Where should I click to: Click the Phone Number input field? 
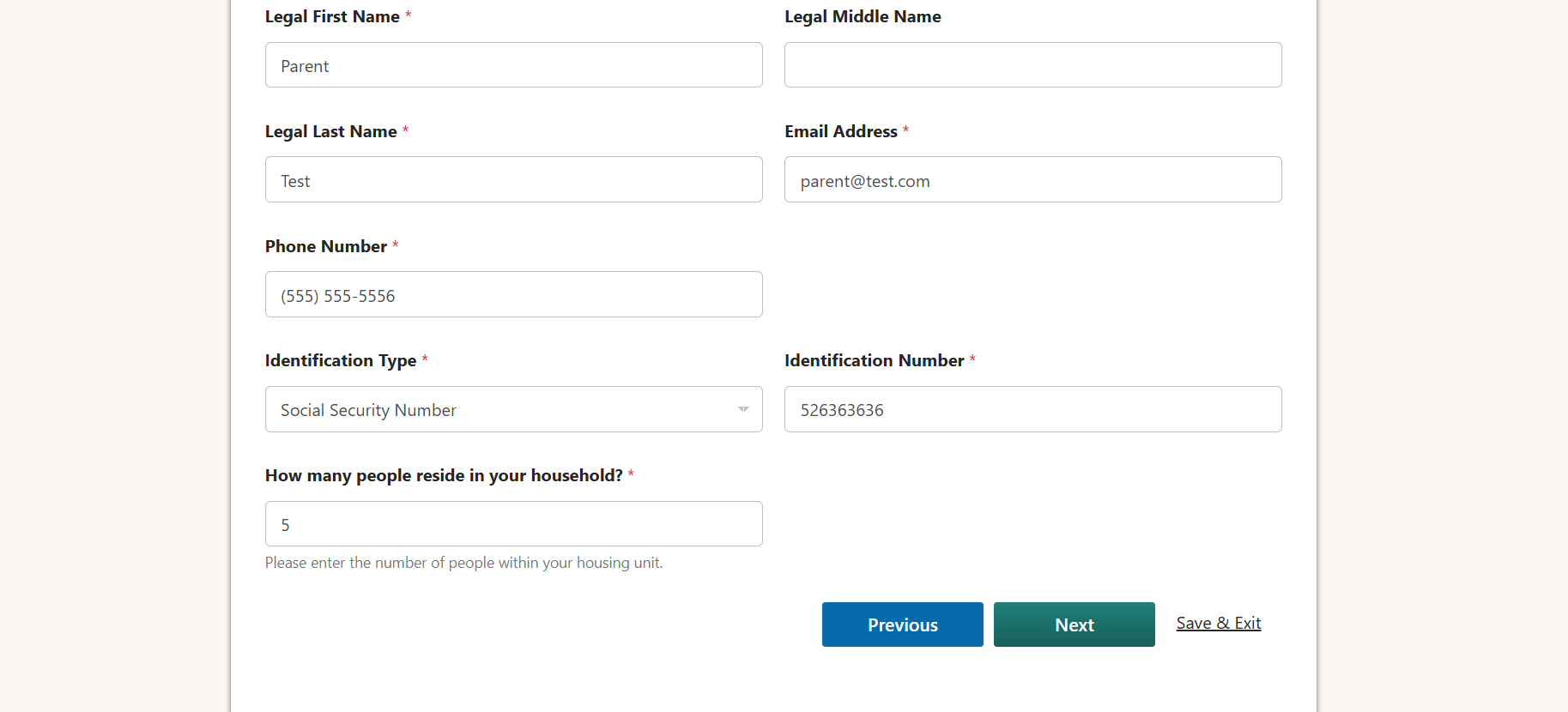513,295
